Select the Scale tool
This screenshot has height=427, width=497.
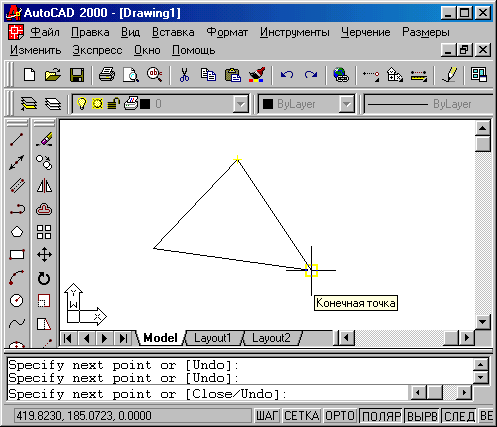click(x=44, y=301)
